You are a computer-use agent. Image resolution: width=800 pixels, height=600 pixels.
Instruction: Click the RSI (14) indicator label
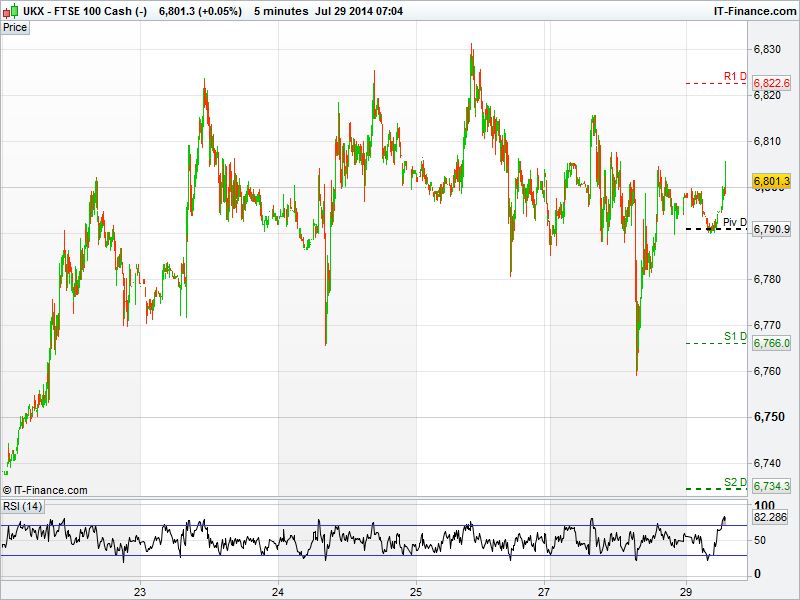pos(22,506)
